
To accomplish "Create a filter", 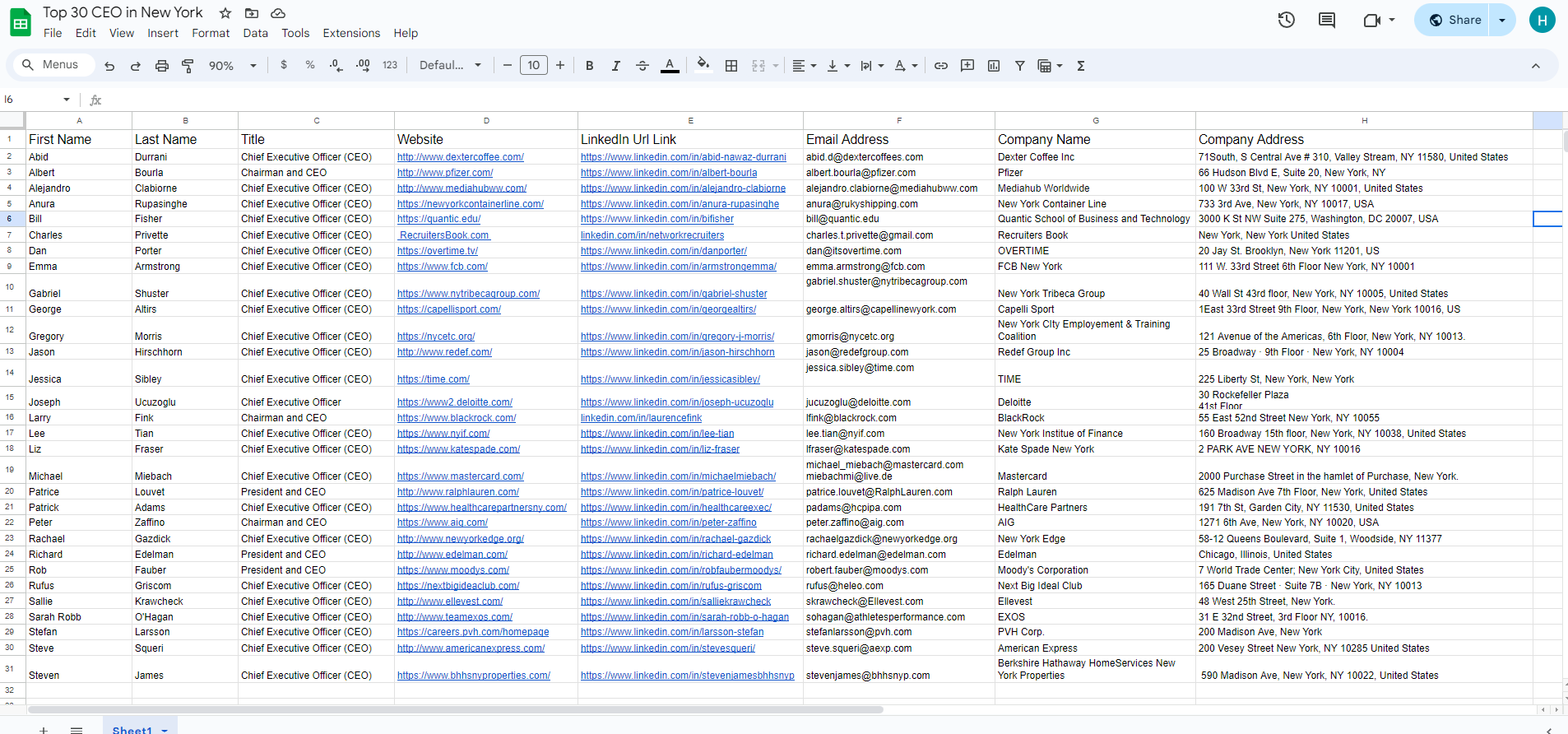I will (1020, 66).
